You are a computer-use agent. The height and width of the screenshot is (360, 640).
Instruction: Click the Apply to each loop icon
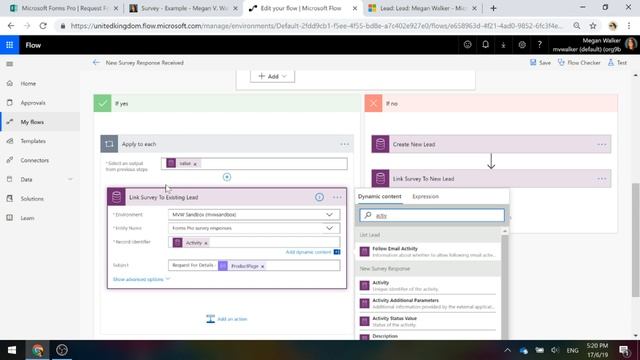click(109, 144)
